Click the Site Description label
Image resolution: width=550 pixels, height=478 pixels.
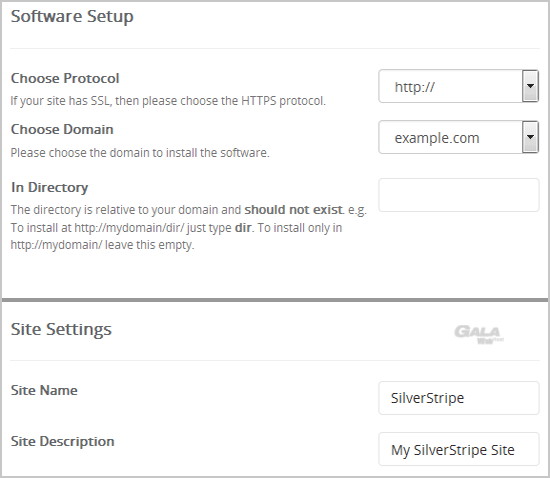pyautogui.click(x=62, y=442)
